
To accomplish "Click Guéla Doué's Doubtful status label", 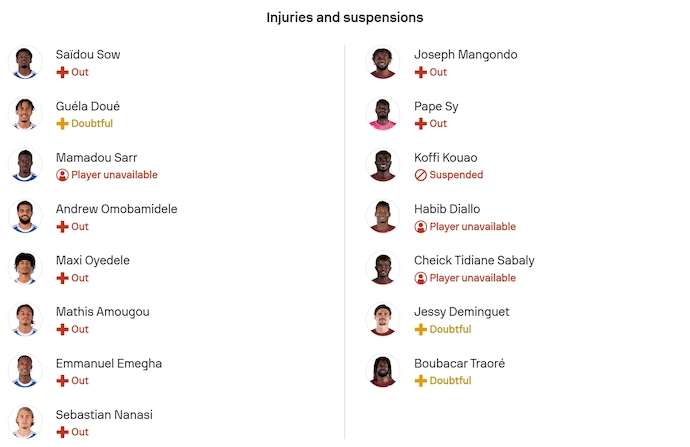I will (x=92, y=124).
